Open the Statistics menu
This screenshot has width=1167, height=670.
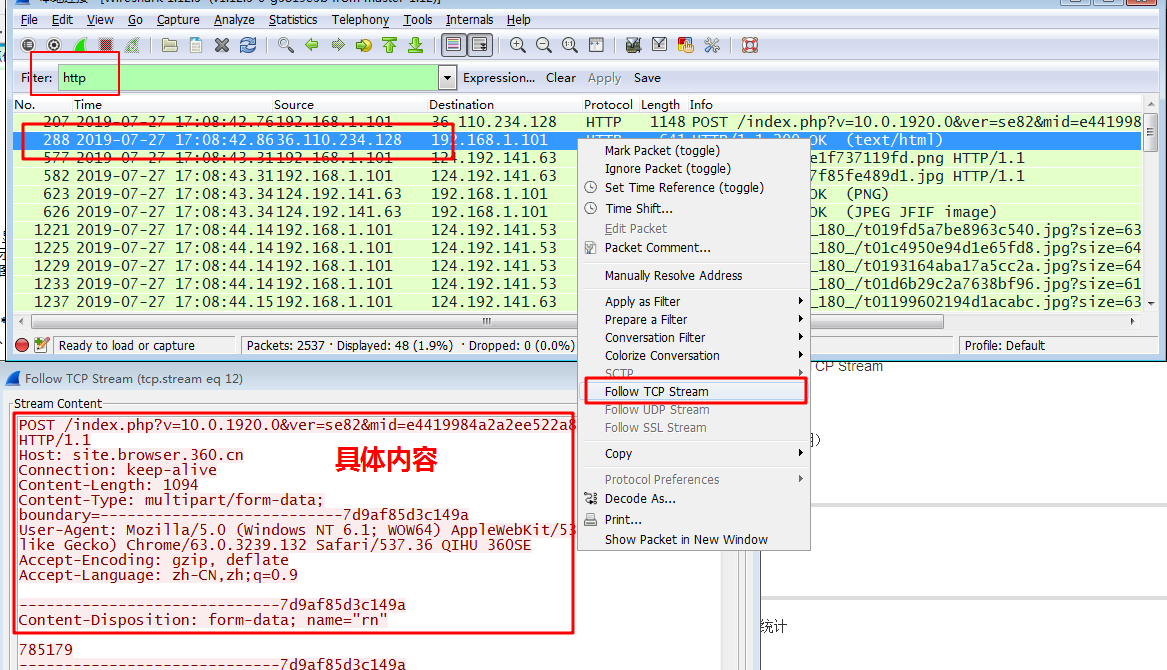coord(292,19)
